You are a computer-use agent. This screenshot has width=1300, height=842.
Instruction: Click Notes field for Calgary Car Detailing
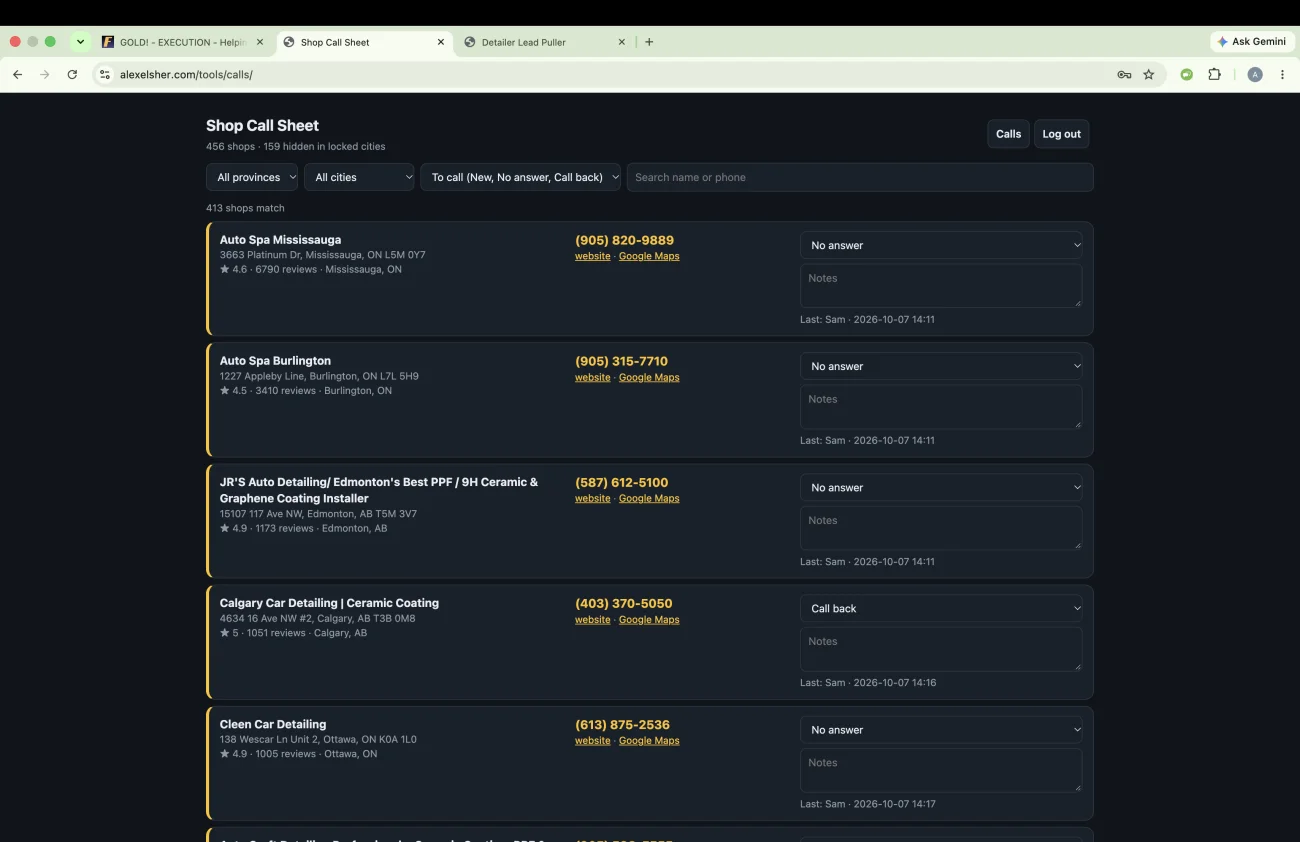click(941, 649)
